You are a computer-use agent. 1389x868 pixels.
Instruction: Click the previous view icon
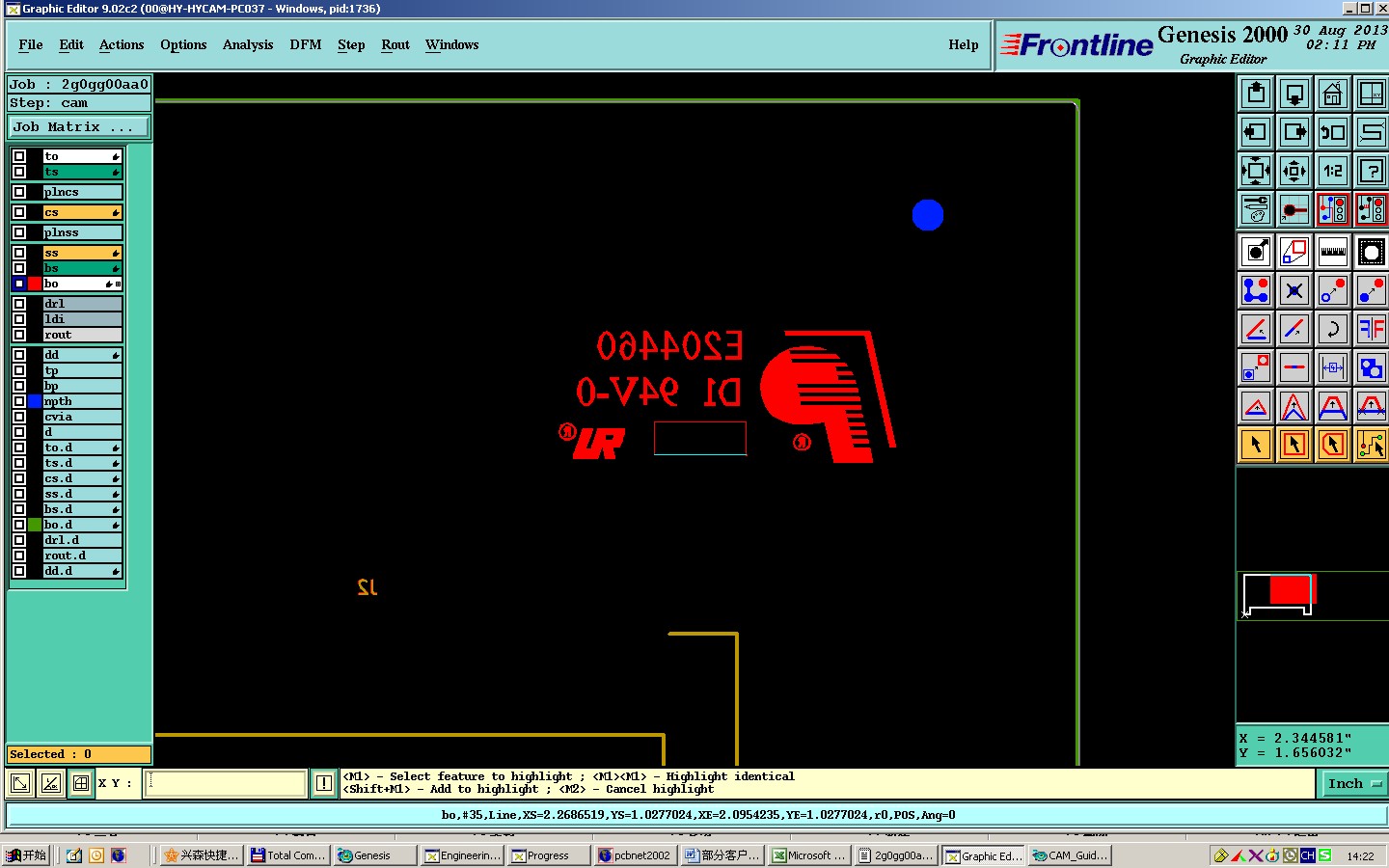coord(1333,132)
